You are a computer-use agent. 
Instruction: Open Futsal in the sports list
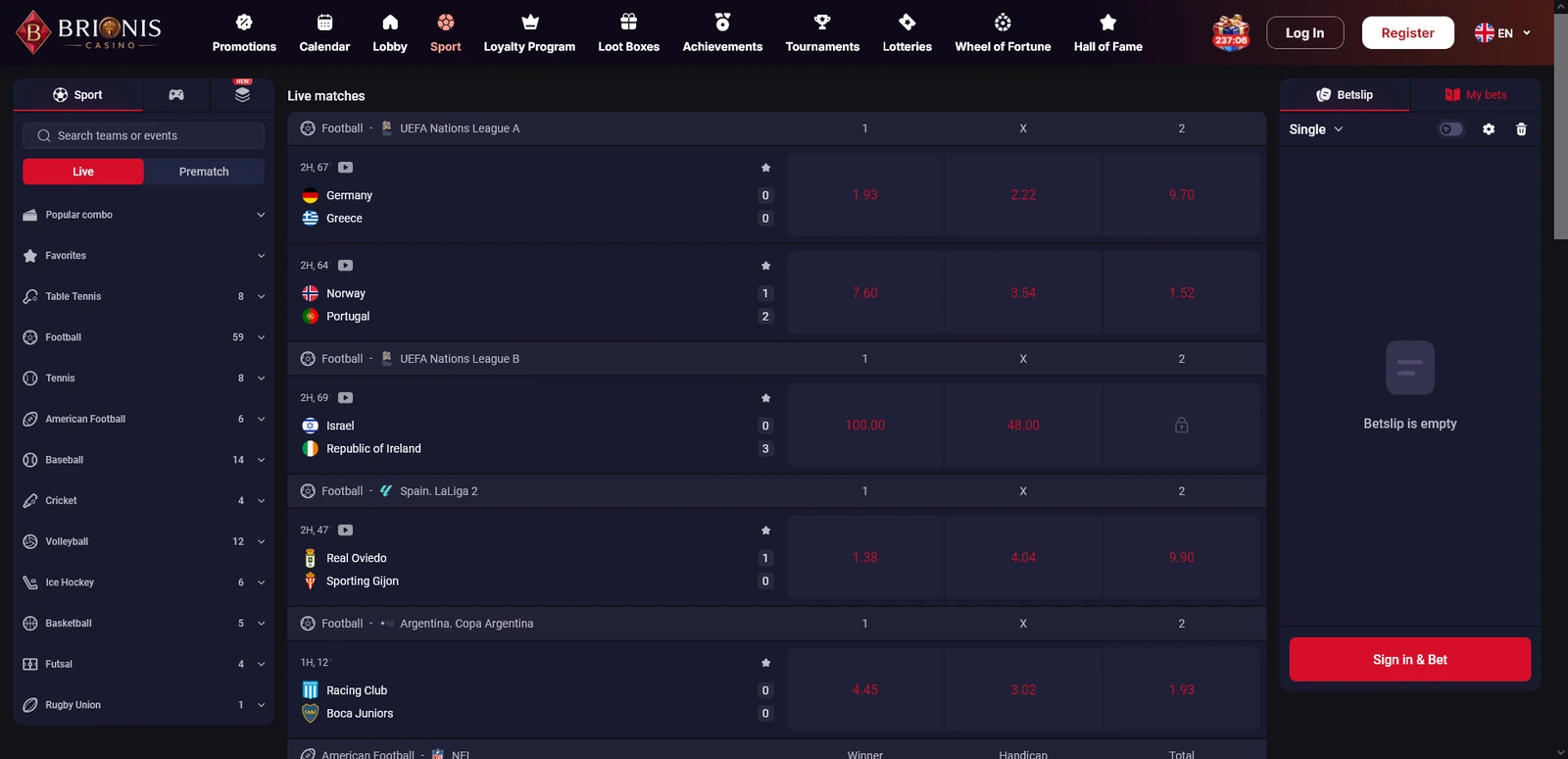click(x=143, y=665)
